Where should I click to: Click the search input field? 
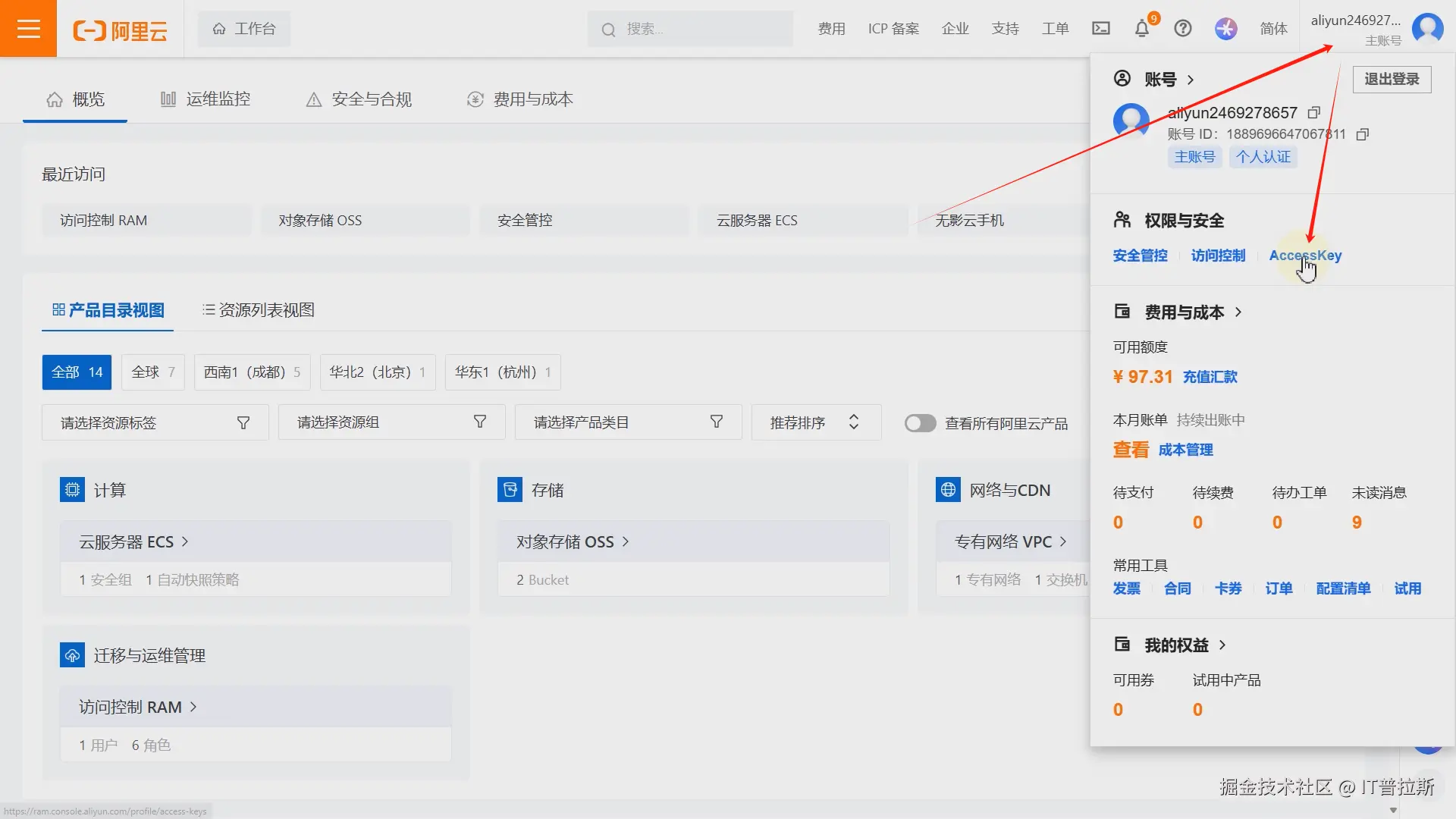pyautogui.click(x=698, y=29)
